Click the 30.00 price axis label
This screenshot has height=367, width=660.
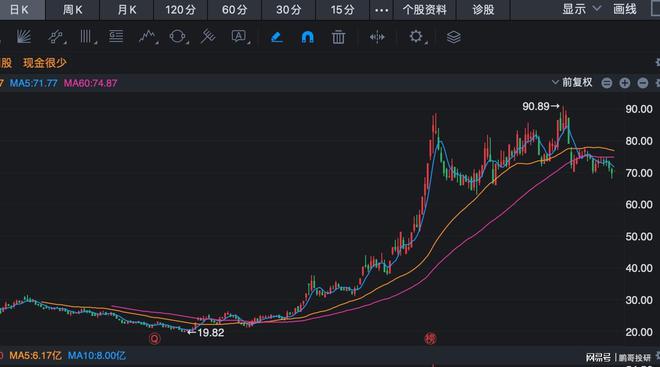tap(639, 300)
